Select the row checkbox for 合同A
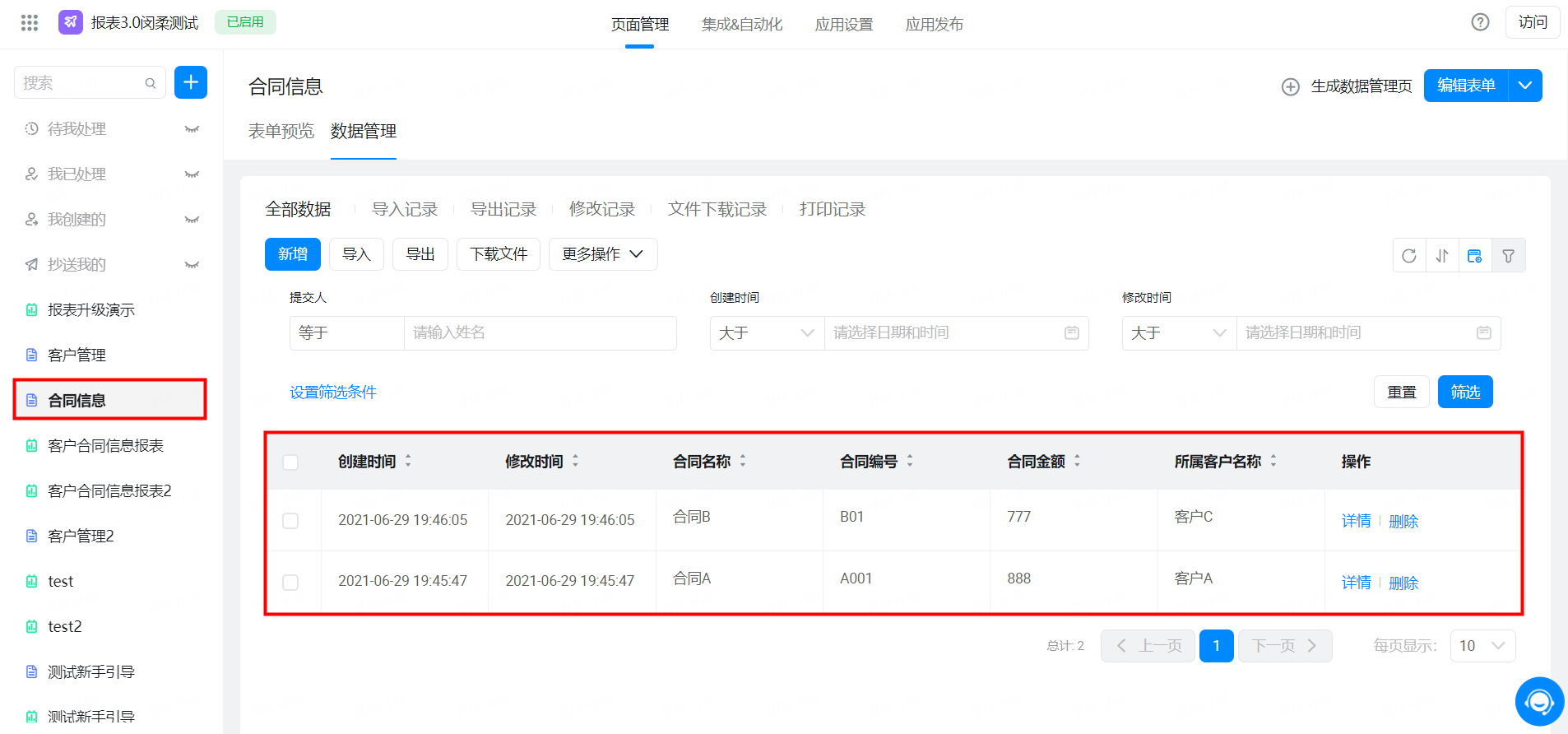The image size is (1568, 734). click(290, 583)
